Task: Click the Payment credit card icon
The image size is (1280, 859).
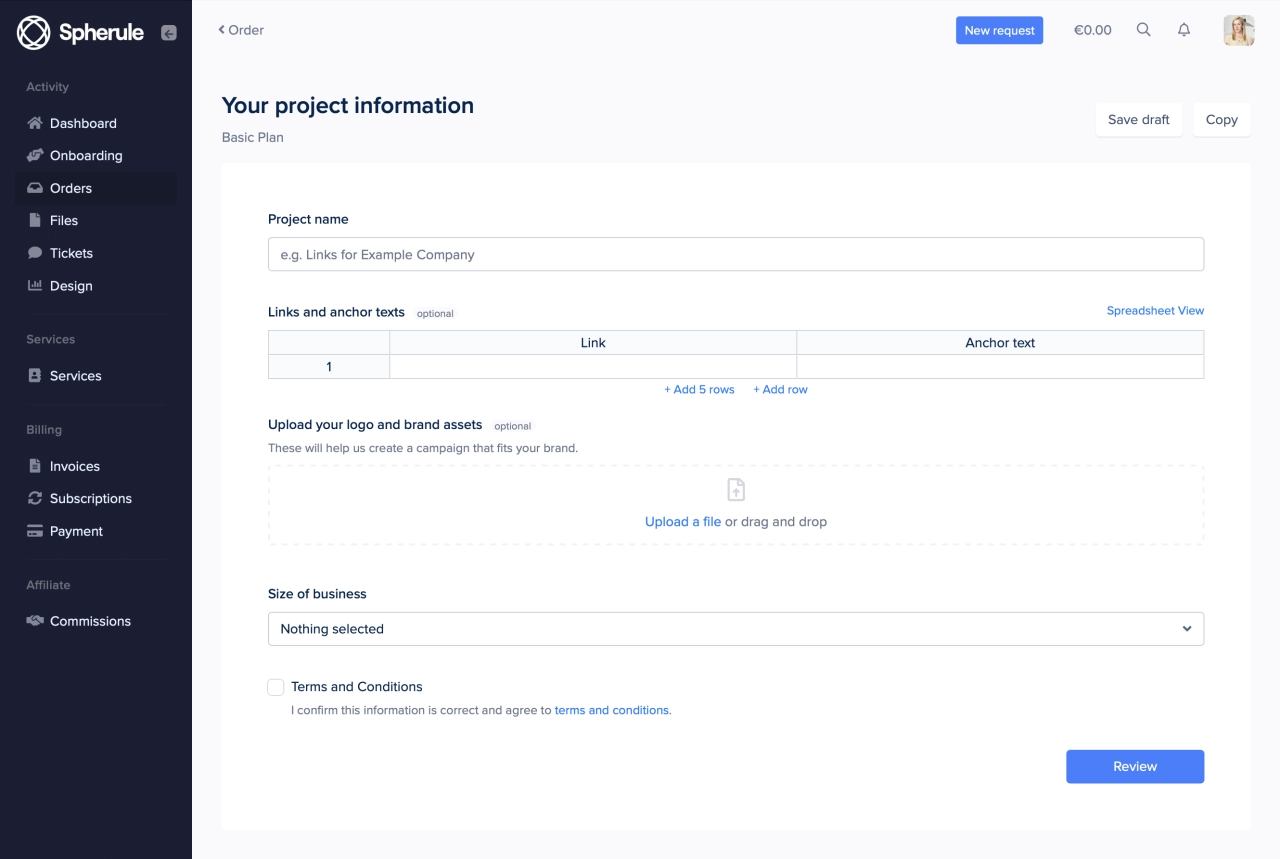Action: click(x=35, y=531)
